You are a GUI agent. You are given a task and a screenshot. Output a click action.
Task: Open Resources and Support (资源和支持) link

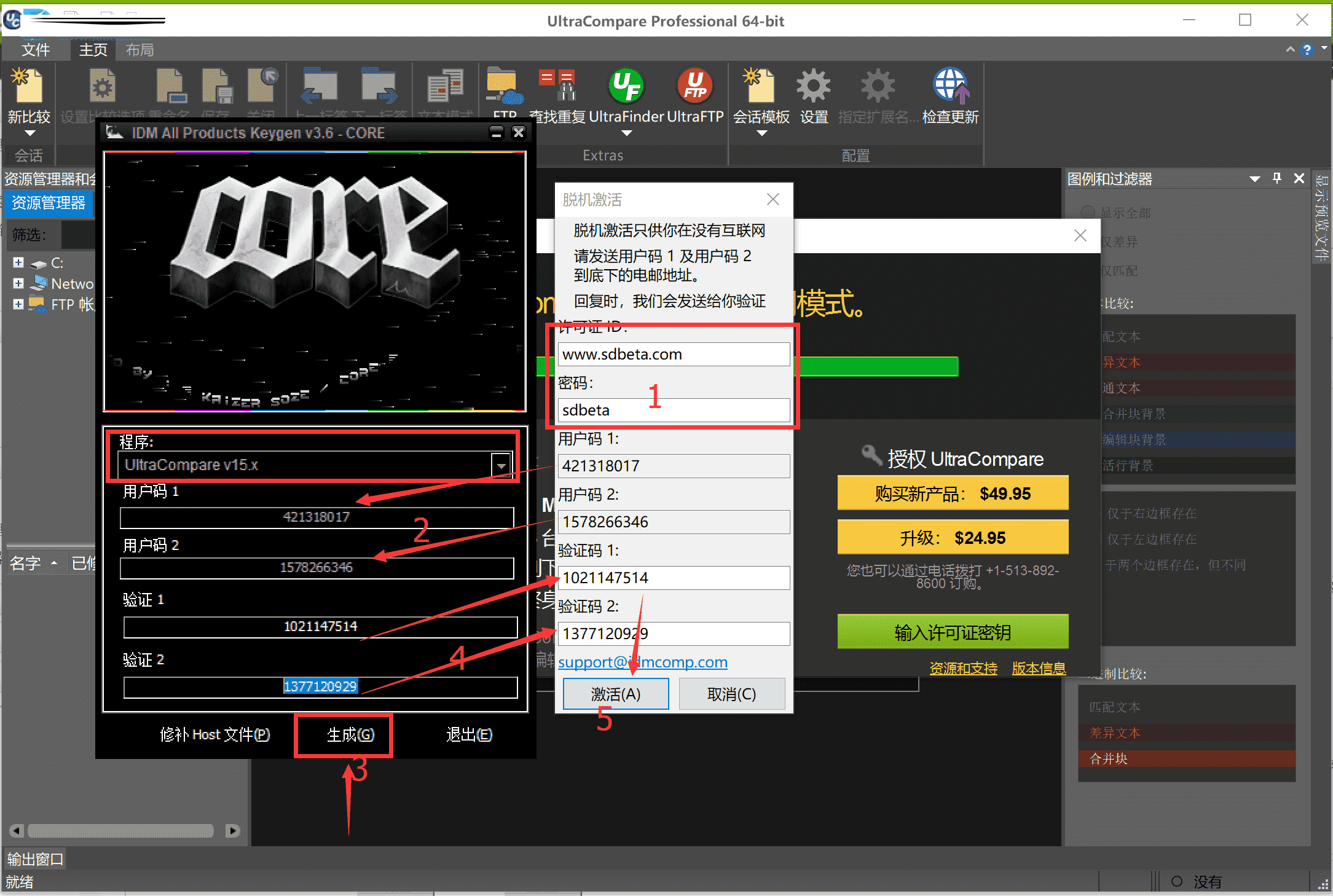[x=963, y=668]
